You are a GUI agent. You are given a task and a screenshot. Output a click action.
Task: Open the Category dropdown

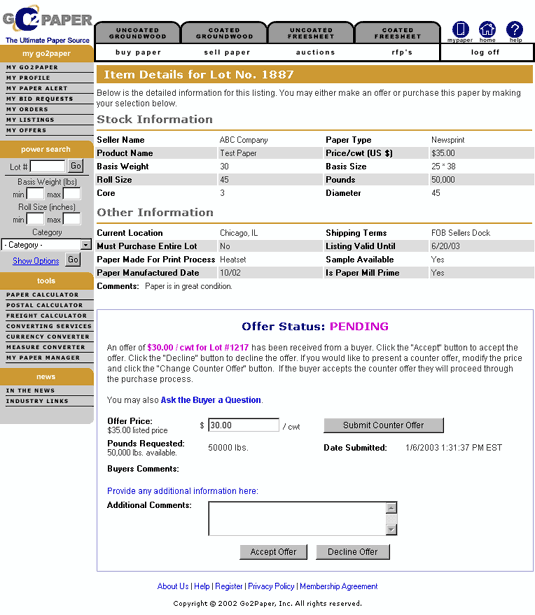46,245
